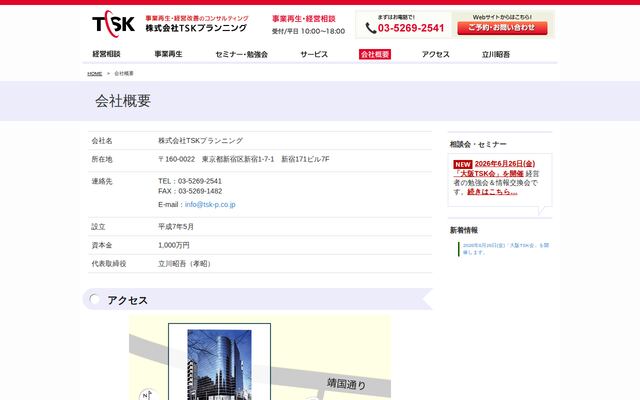Click the TSK logo

tap(113, 24)
